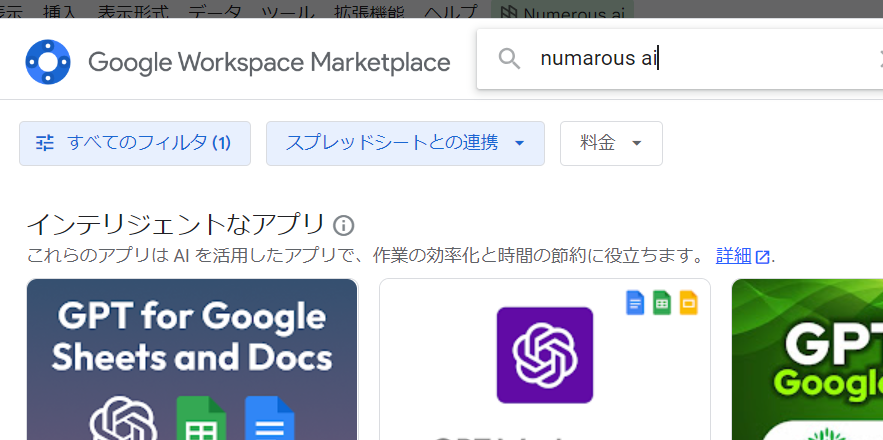Open the 拡張機能 menu

coord(370,13)
